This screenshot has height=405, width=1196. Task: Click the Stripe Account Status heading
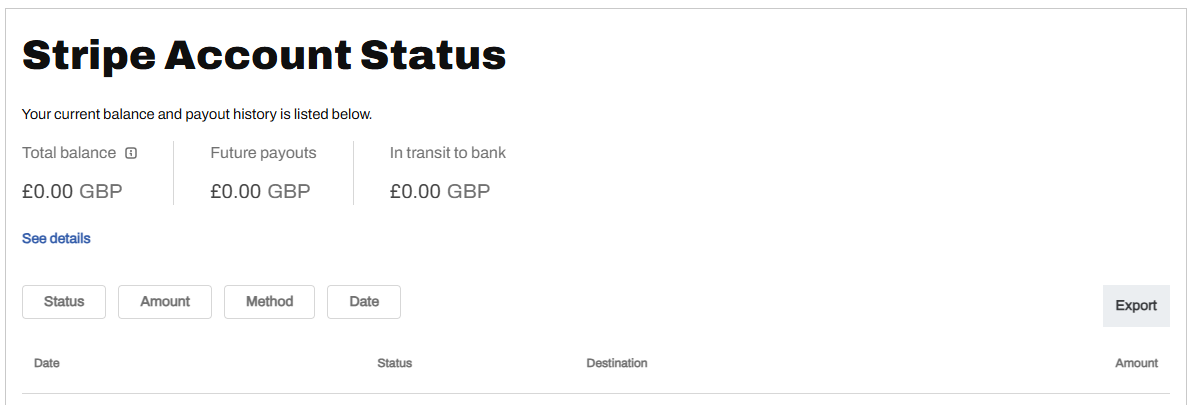[x=264, y=55]
